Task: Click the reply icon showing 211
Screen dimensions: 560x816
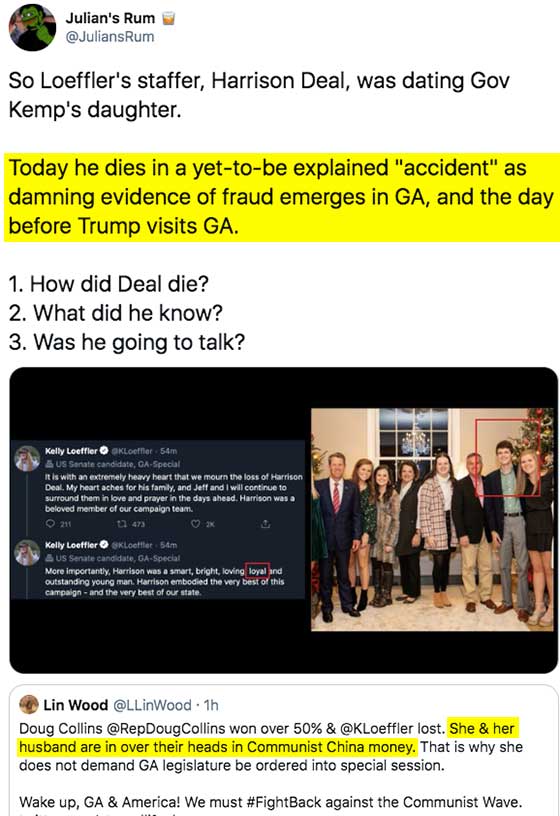Action: pos(51,524)
